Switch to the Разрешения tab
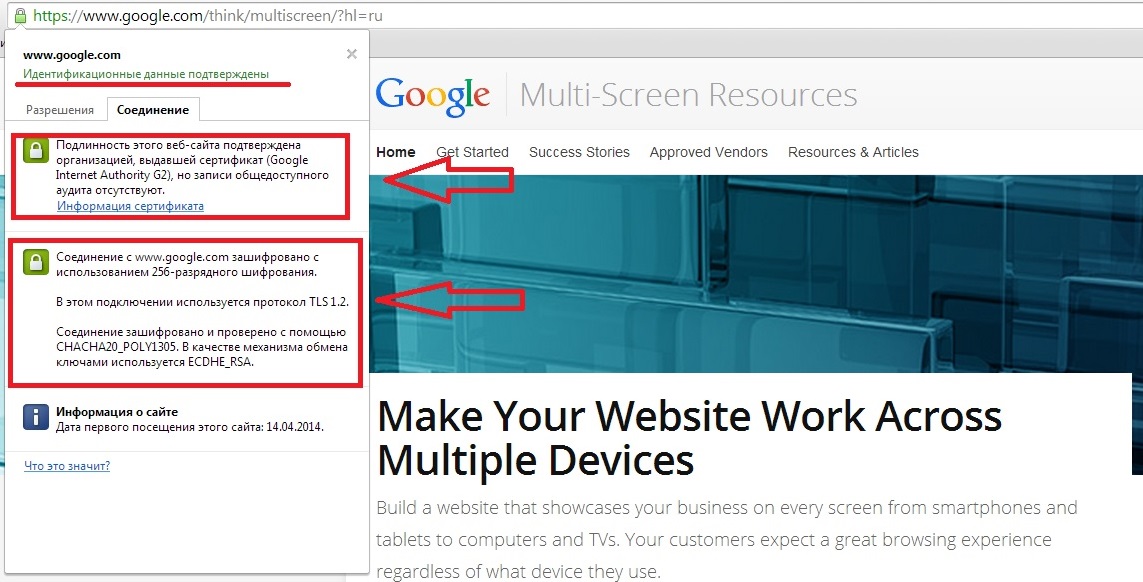 click(x=60, y=110)
